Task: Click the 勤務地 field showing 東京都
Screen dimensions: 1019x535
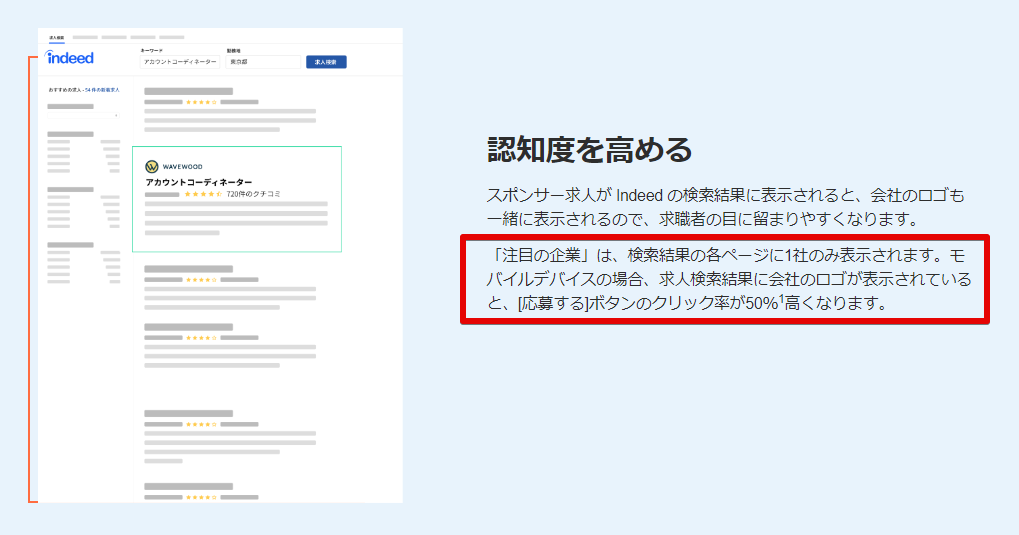Action: tap(262, 62)
